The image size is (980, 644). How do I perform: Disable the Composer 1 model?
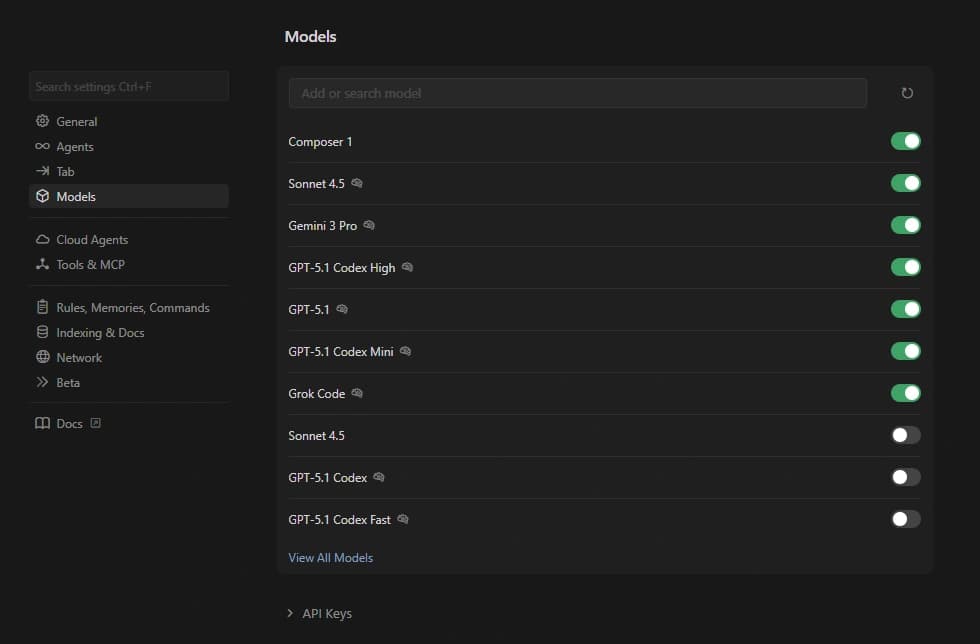pos(905,141)
